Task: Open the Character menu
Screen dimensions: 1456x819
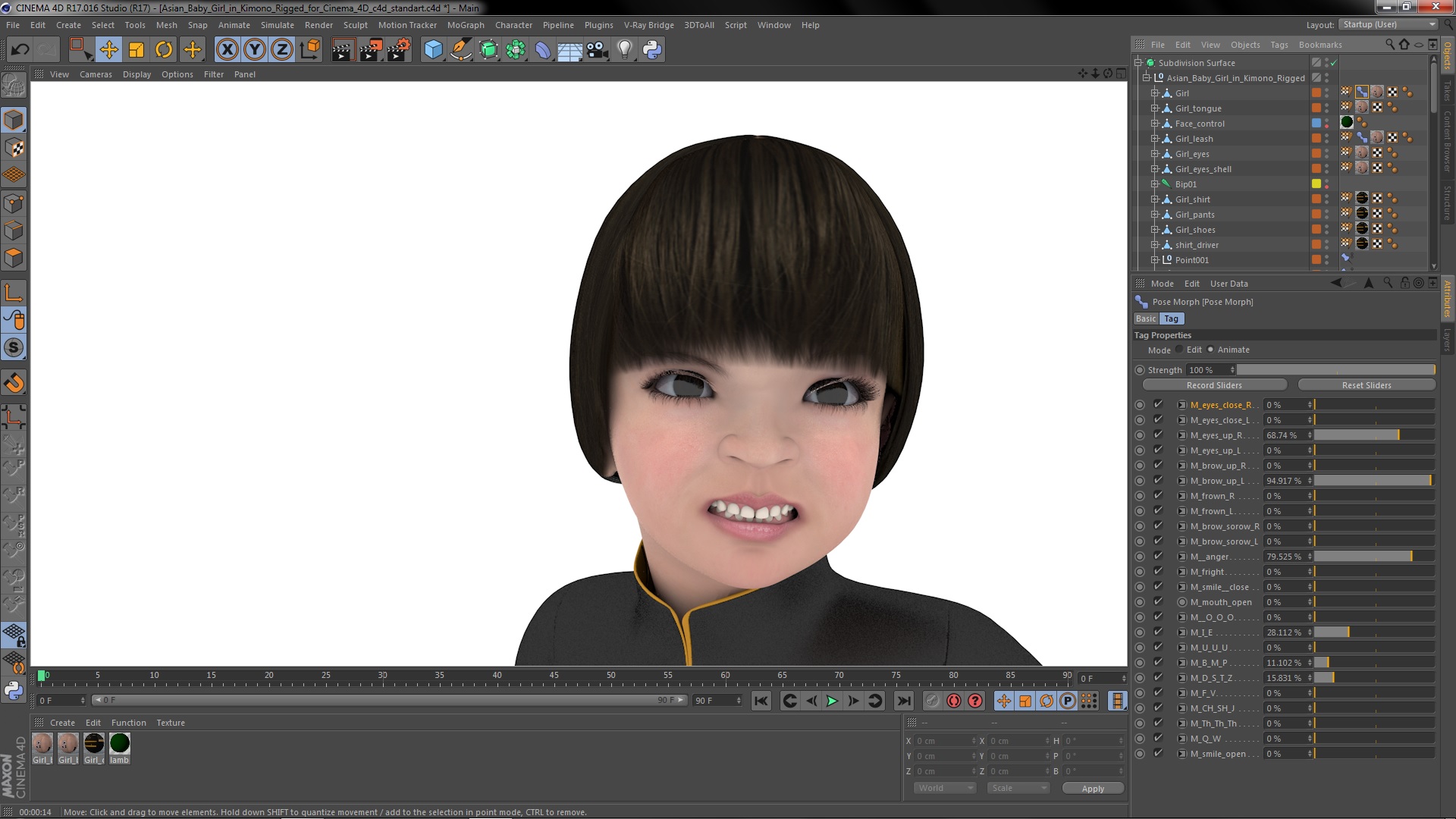Action: 513,25
